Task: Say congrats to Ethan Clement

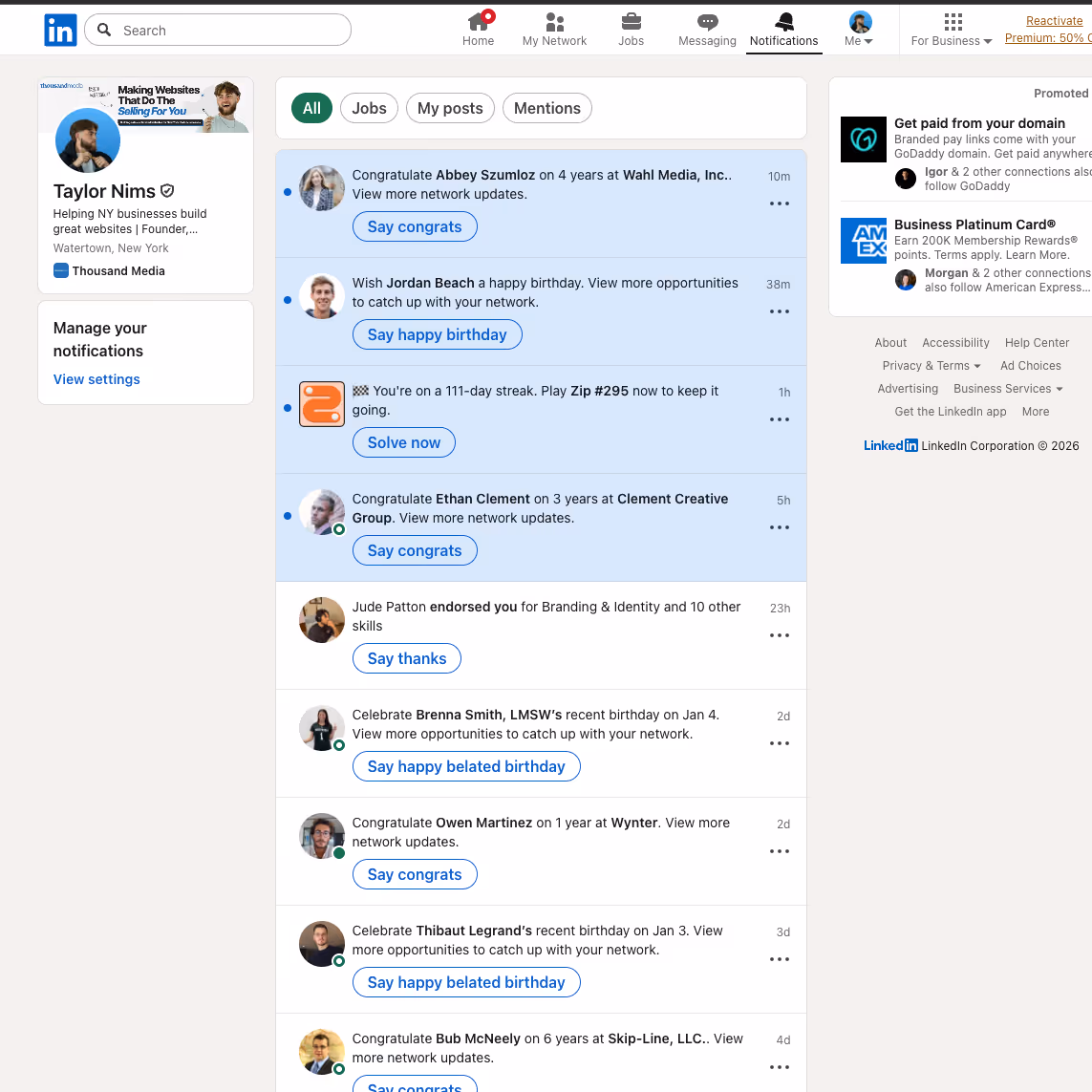Action: pyautogui.click(x=415, y=551)
